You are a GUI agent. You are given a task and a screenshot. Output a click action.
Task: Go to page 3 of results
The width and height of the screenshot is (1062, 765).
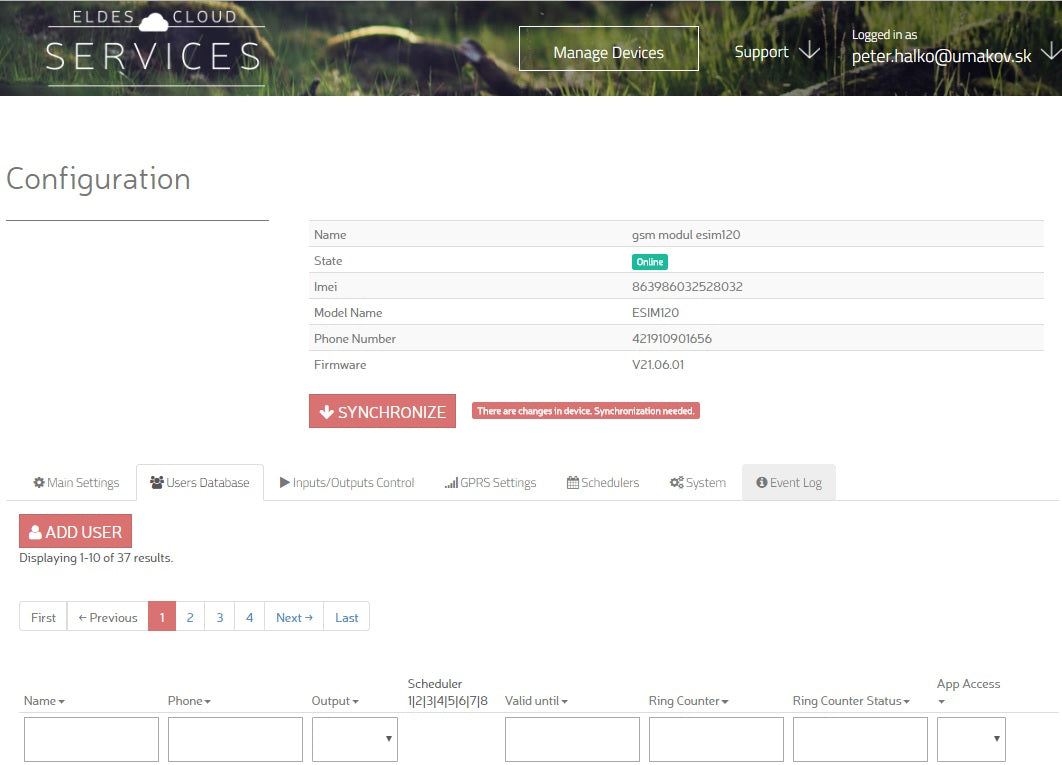[x=220, y=617]
